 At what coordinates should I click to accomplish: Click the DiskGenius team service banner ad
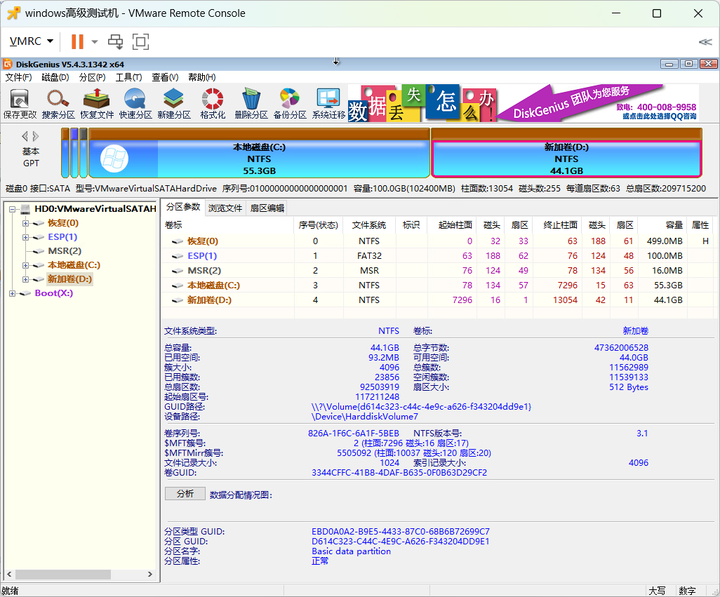598,103
